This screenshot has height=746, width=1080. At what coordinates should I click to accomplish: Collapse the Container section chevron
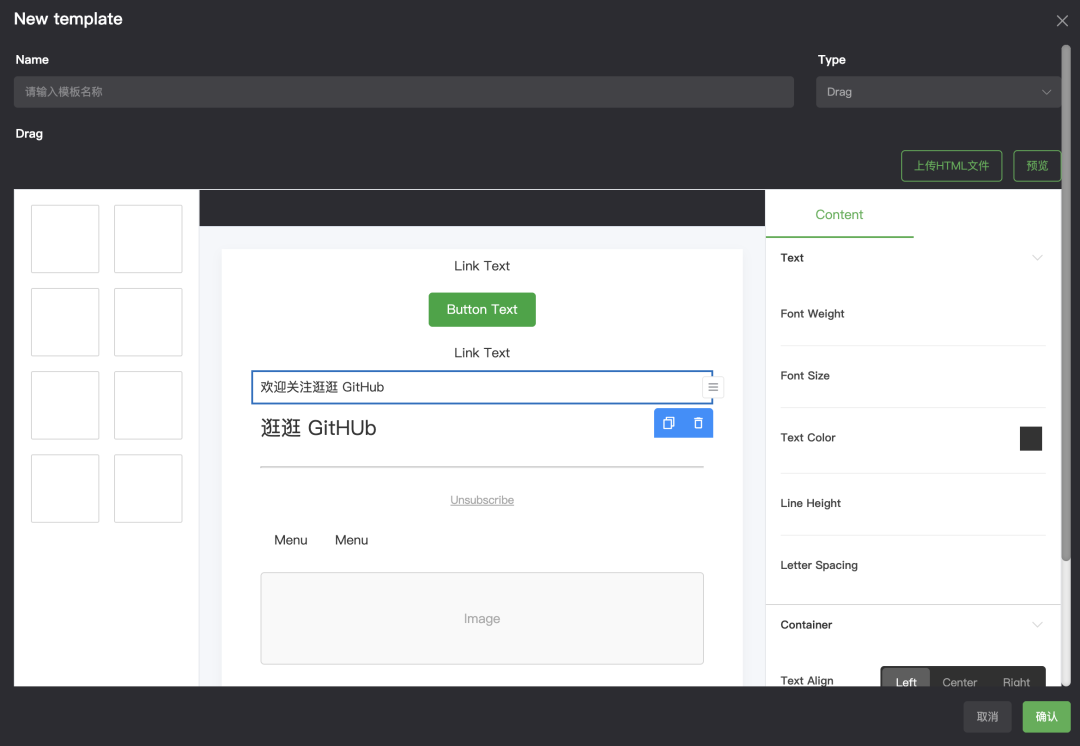click(1036, 624)
